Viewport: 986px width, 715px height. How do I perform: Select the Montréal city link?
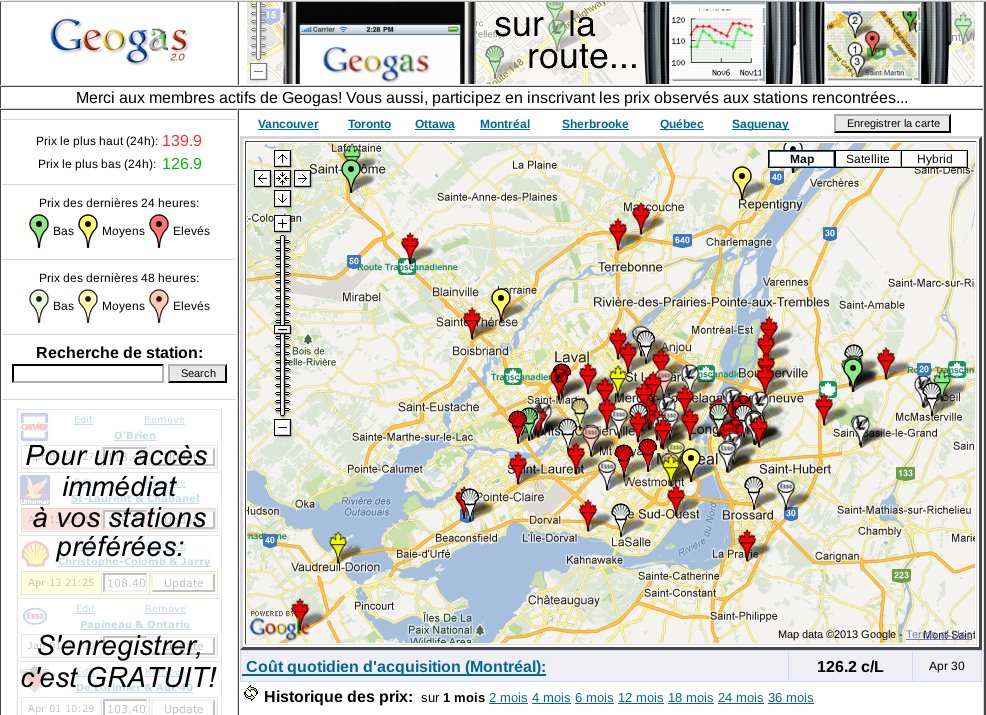coord(505,124)
